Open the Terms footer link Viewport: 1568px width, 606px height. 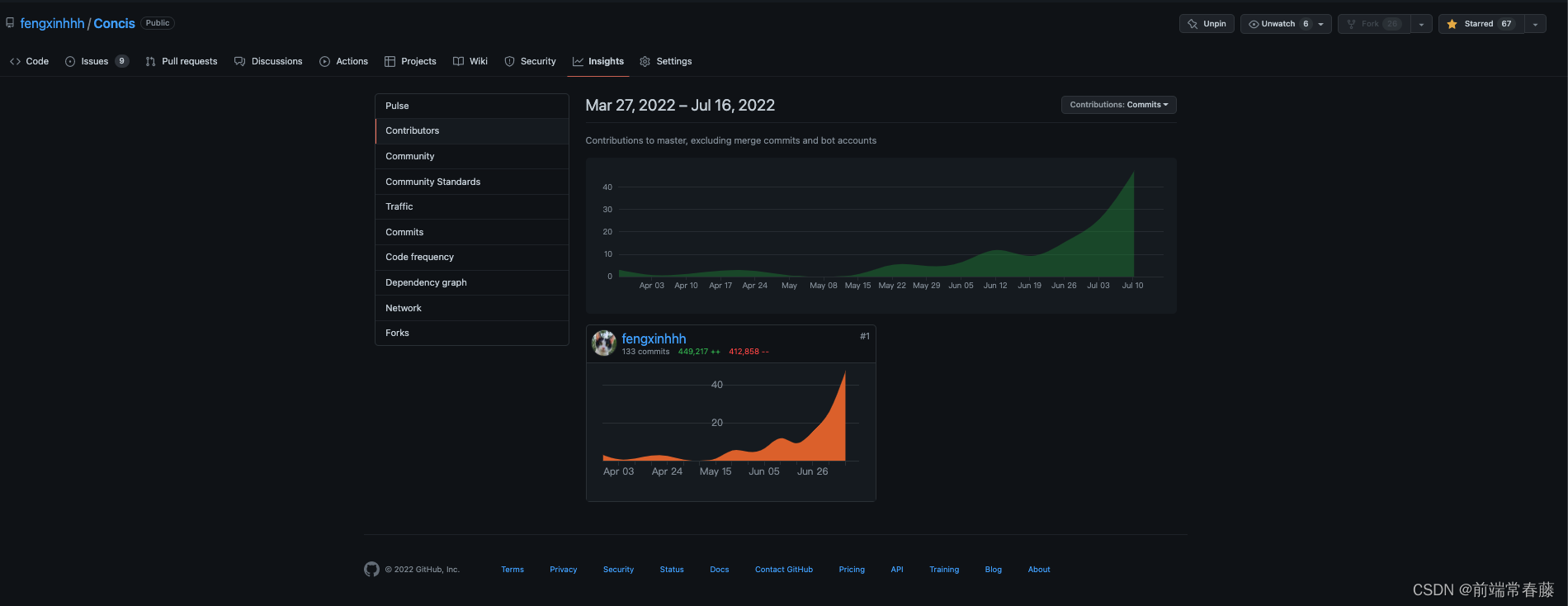512,570
